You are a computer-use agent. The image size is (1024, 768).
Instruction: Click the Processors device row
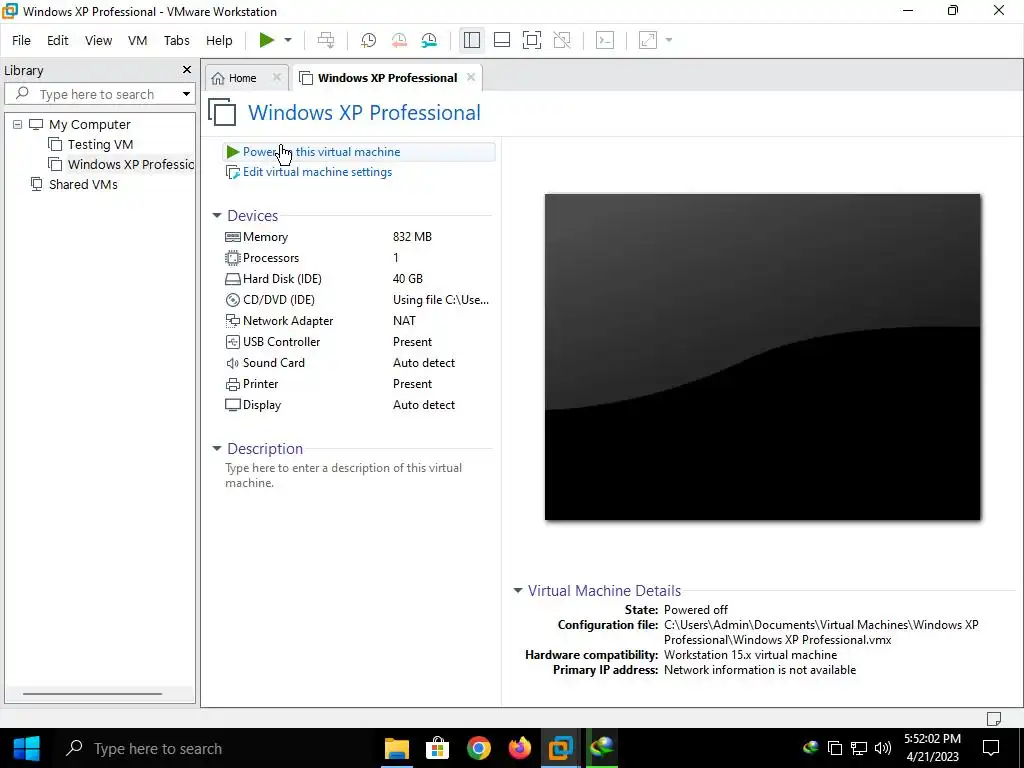coord(357,258)
